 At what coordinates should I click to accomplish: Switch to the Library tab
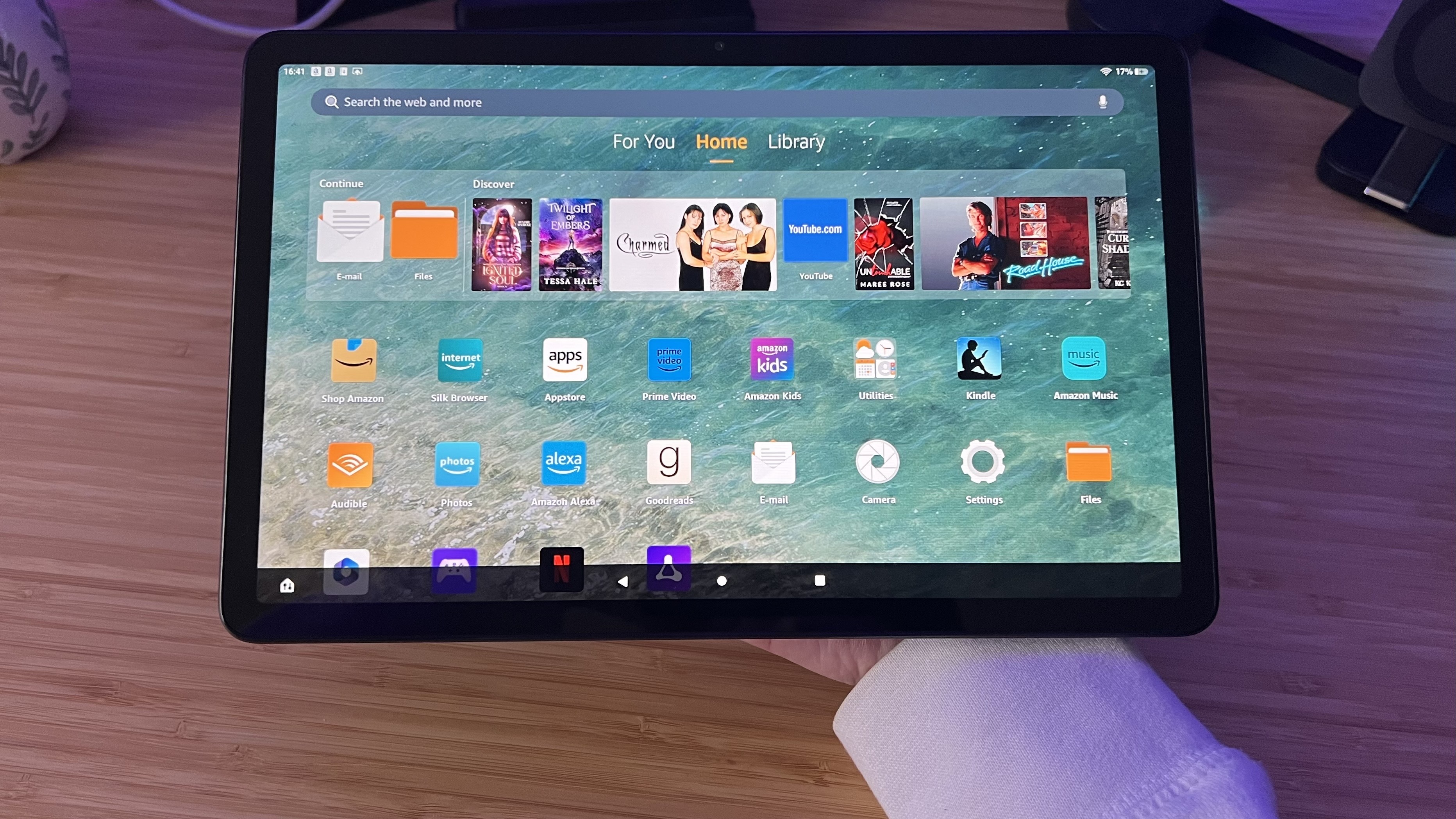[796, 141]
